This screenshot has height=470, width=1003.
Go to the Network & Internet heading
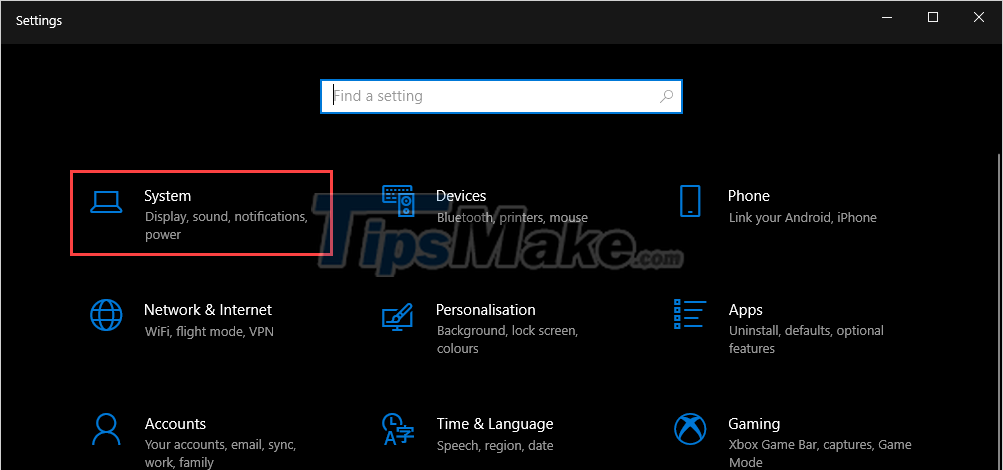208,310
